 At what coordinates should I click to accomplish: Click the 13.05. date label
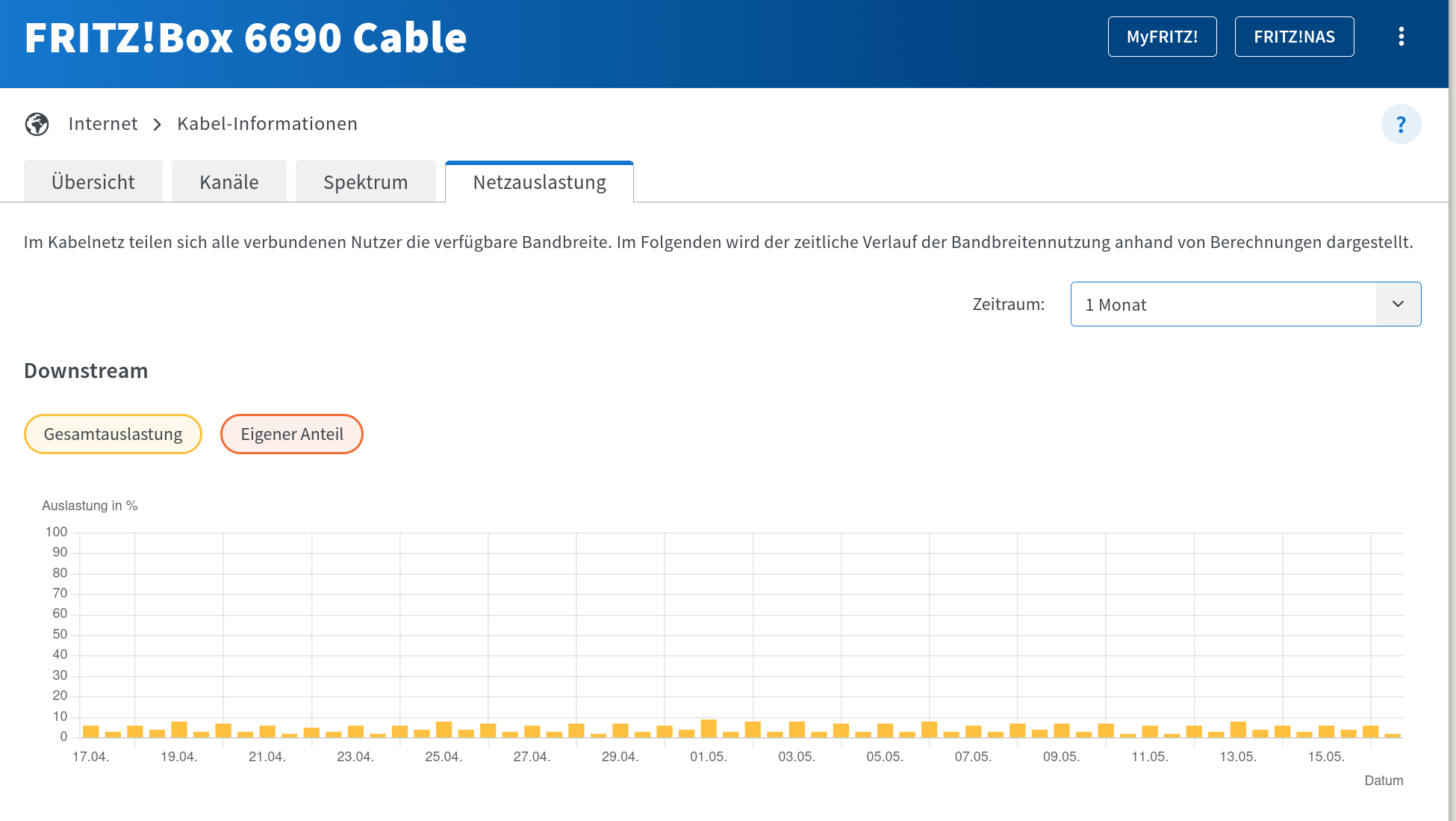1238,757
